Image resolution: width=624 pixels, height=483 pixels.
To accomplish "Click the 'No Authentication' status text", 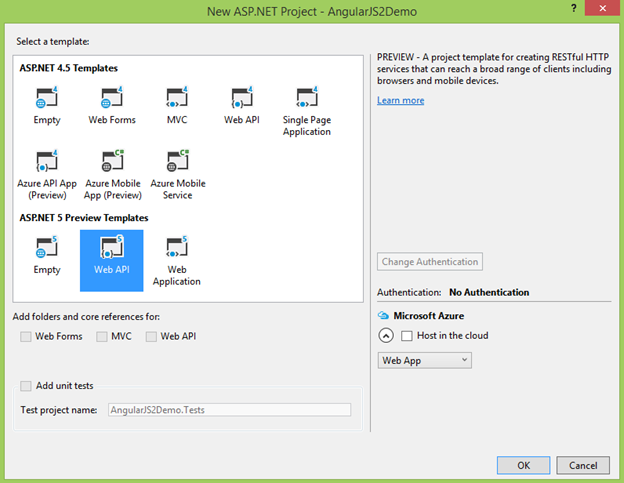I will [x=489, y=292].
